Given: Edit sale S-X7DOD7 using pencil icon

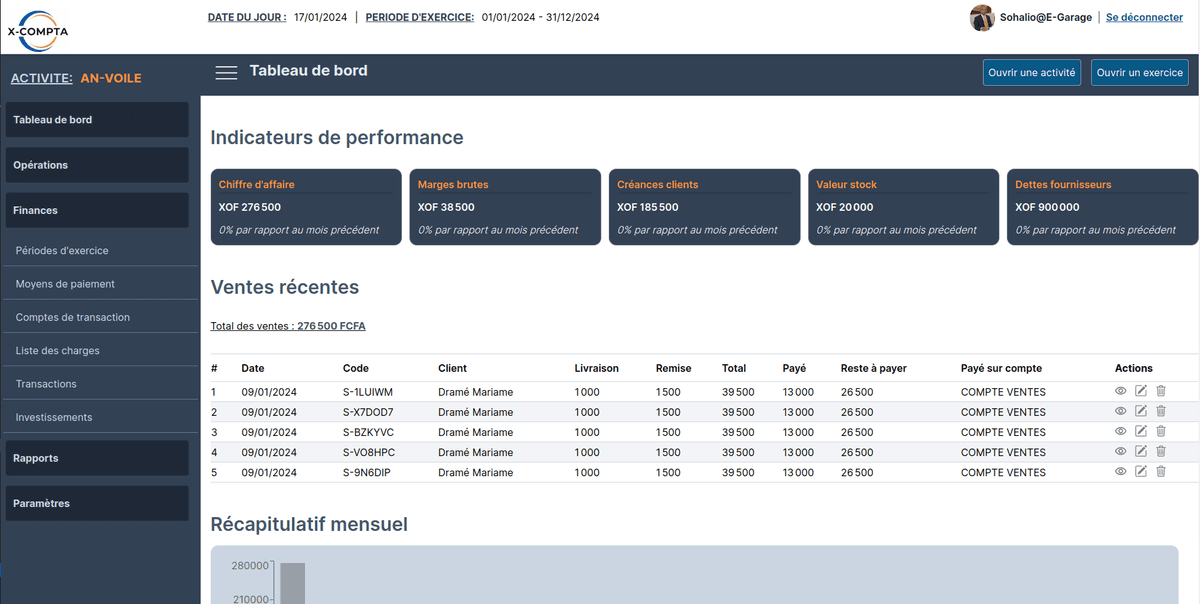Looking at the screenshot, I should pos(1141,411).
